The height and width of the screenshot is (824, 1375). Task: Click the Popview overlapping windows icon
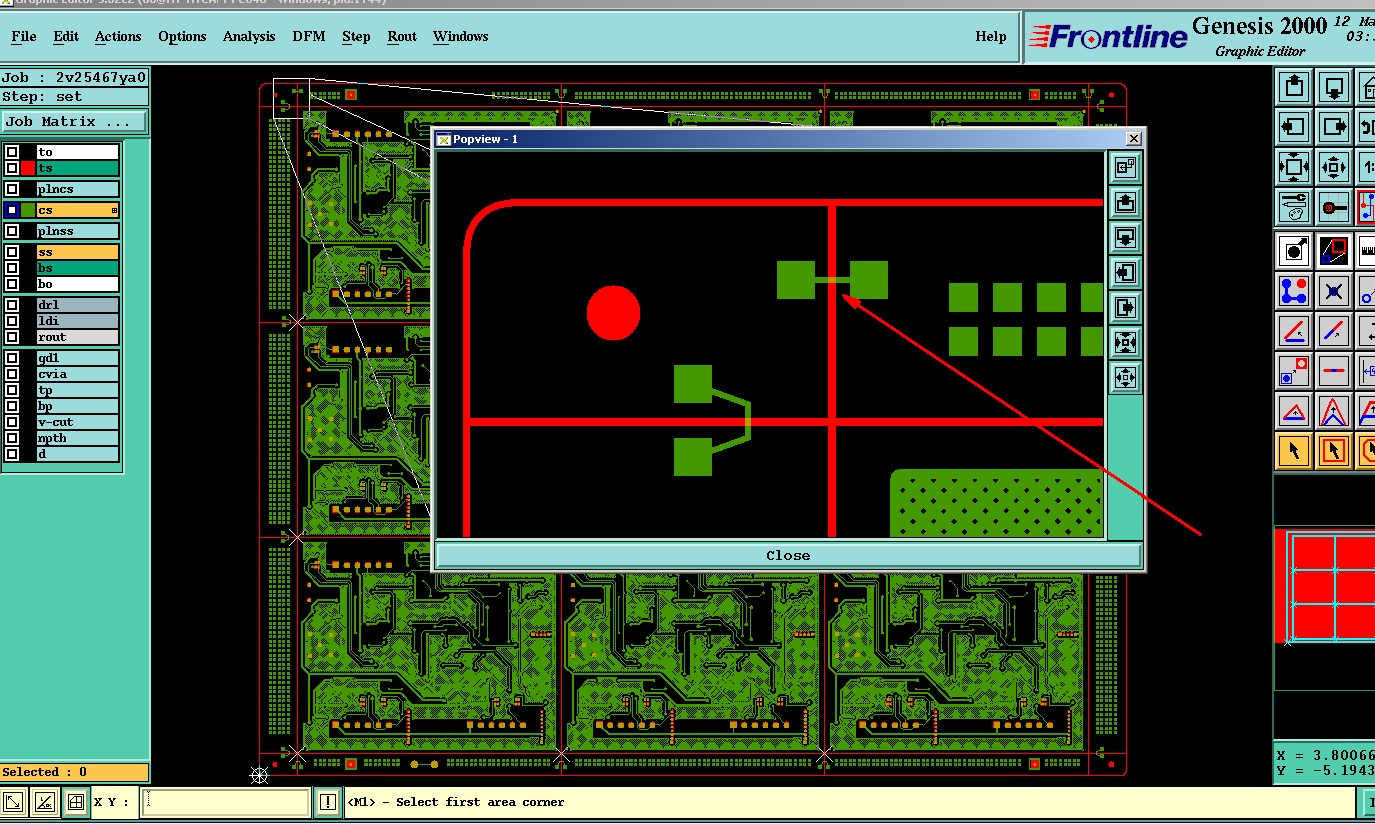1125,167
